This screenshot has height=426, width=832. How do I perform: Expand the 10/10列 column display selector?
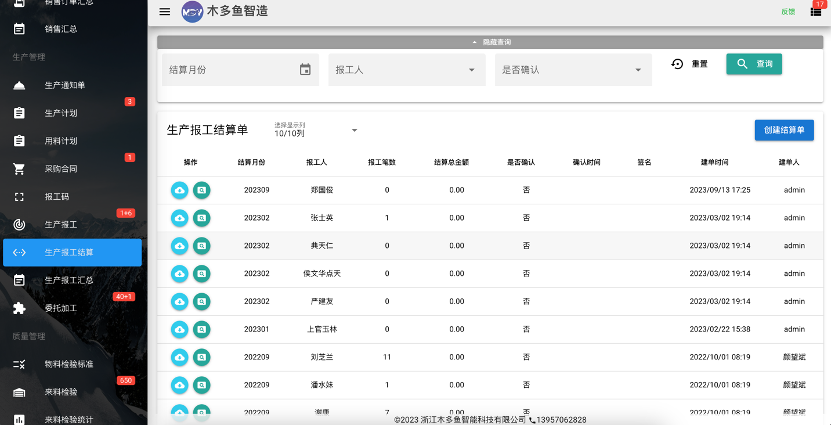tap(316, 130)
